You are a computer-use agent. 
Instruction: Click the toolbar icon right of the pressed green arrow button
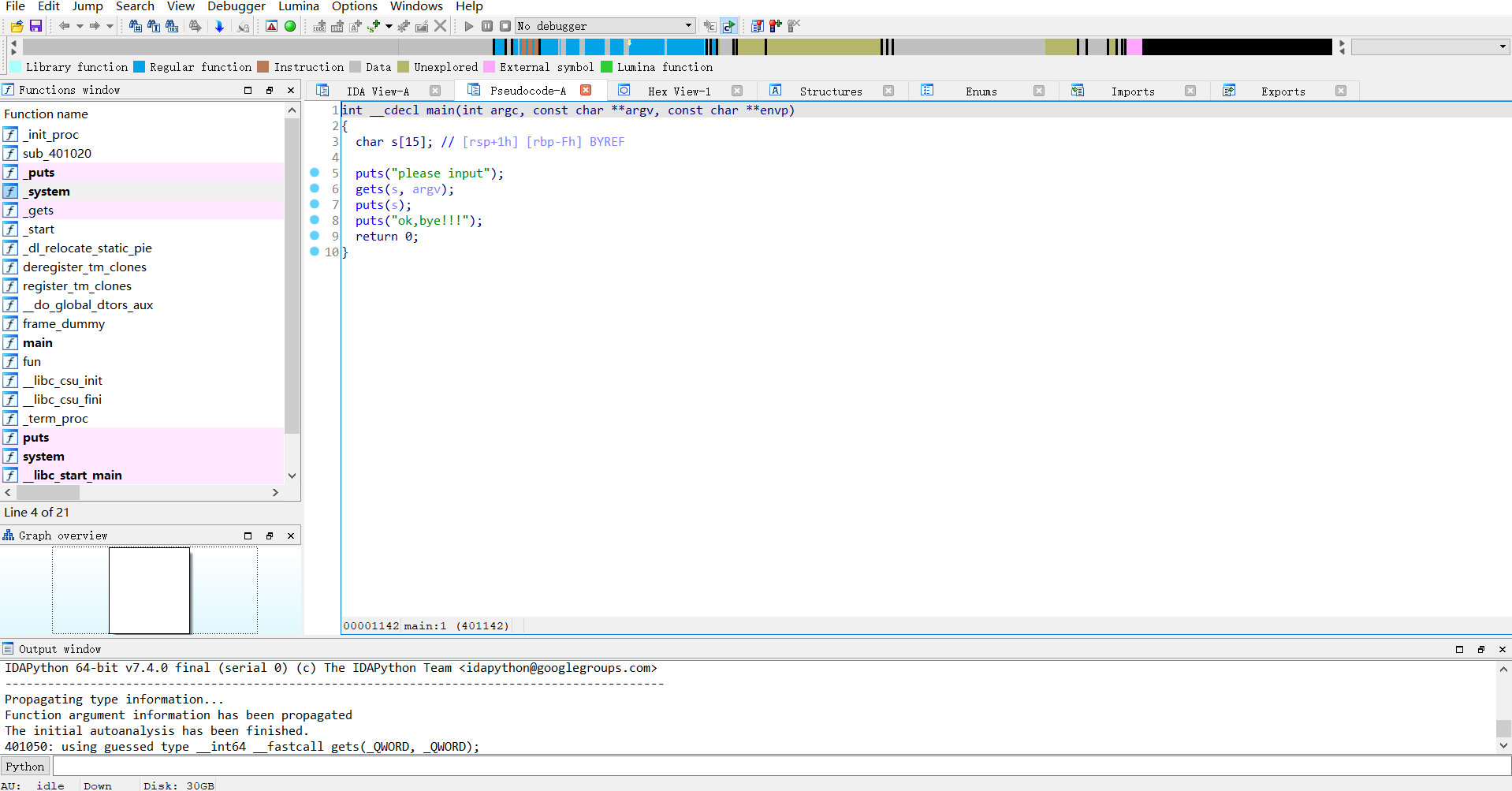757,26
